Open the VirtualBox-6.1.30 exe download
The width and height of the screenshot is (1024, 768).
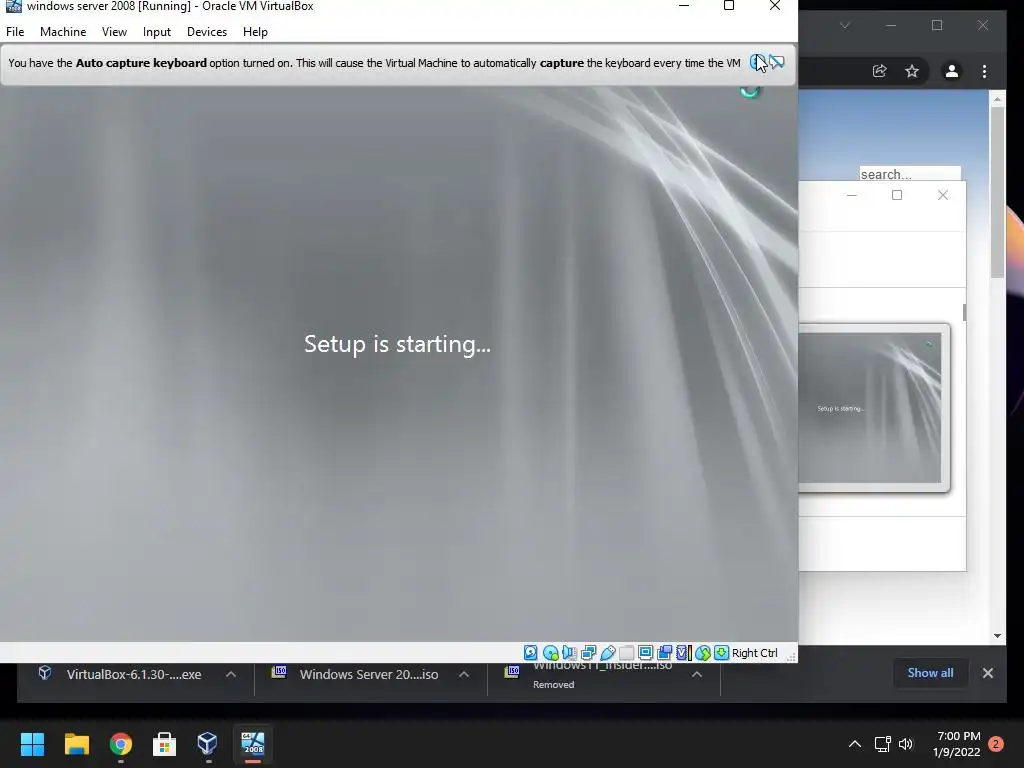coord(134,675)
